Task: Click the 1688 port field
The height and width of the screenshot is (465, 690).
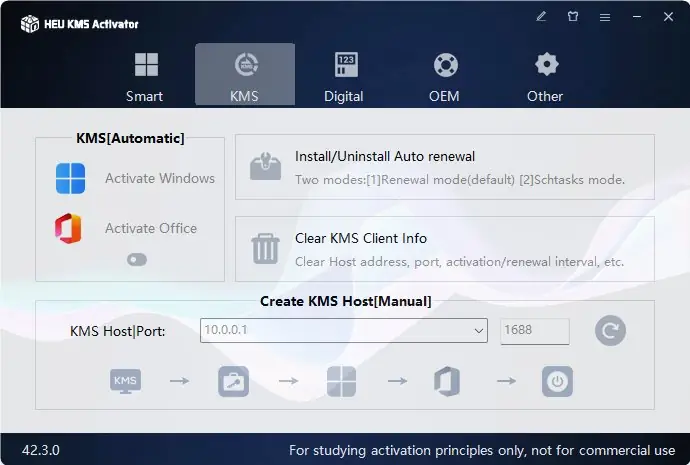Action: tap(535, 330)
